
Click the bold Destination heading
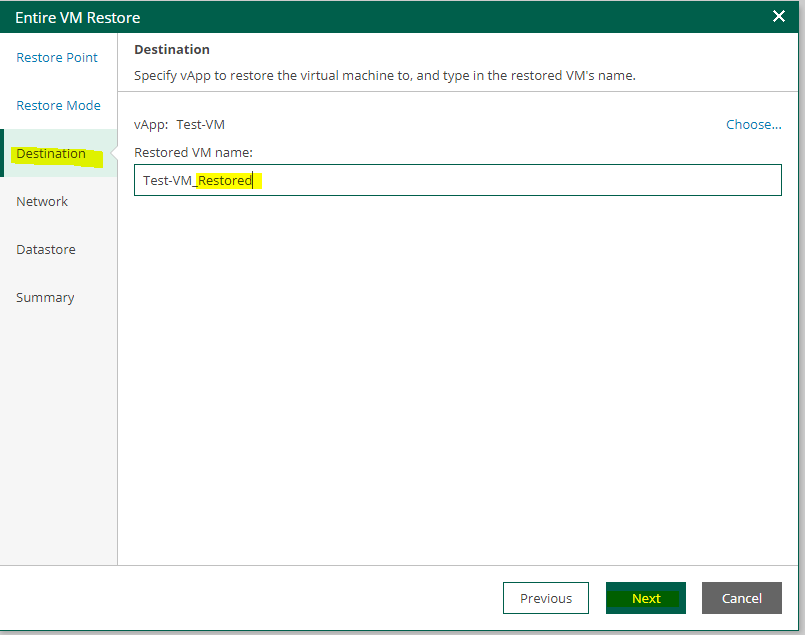tap(172, 50)
